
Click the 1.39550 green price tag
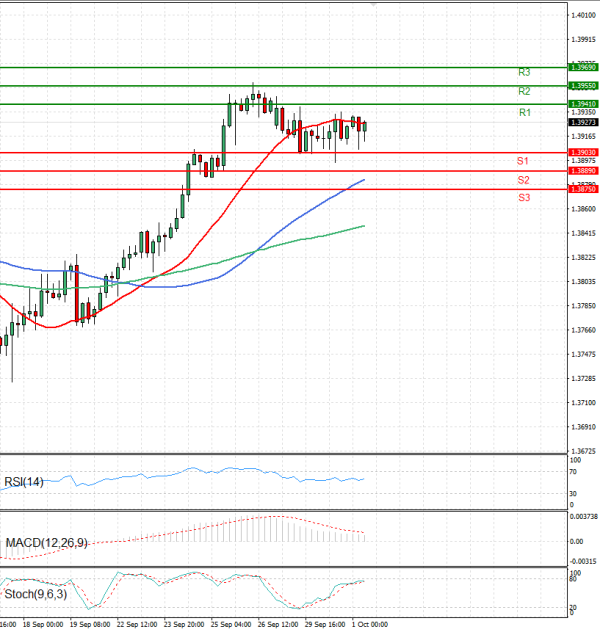(x=583, y=86)
